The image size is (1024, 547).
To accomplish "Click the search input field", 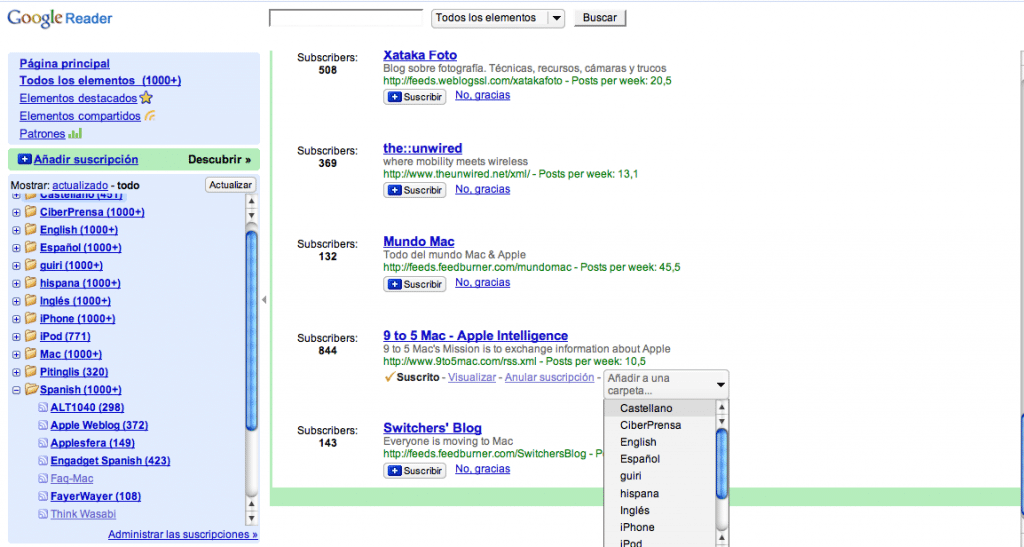I will (345, 18).
